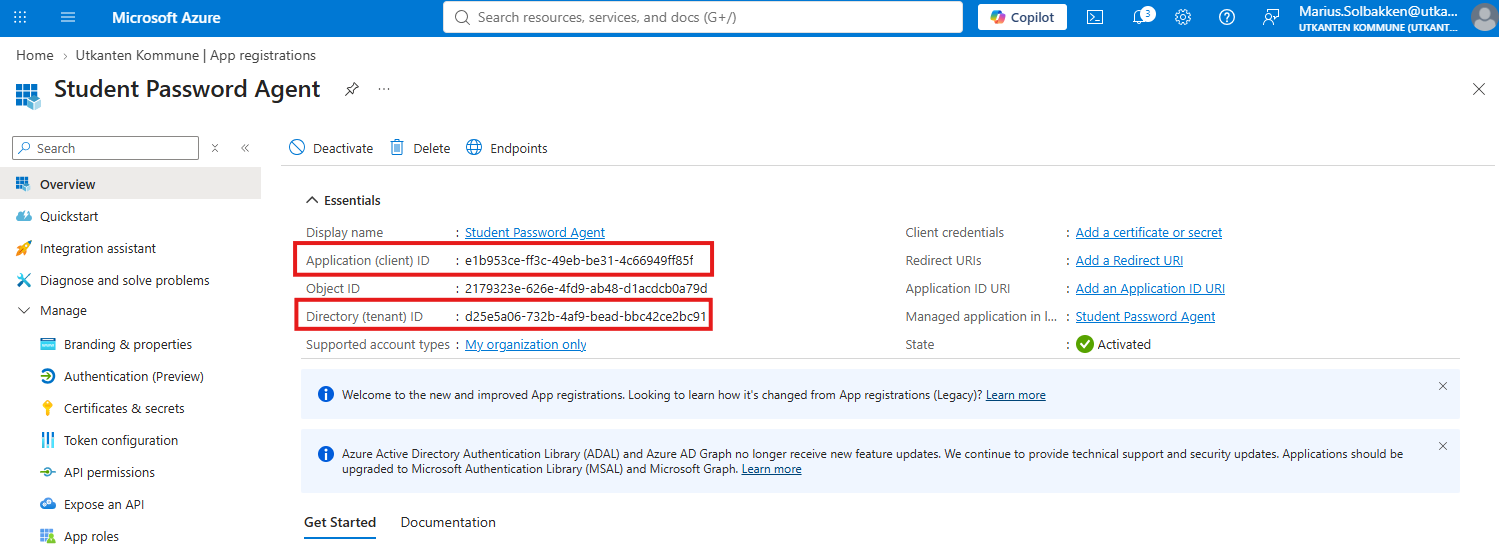Click the user account avatar
Image resolution: width=1499 pixels, height=560 pixels.
[1484, 17]
